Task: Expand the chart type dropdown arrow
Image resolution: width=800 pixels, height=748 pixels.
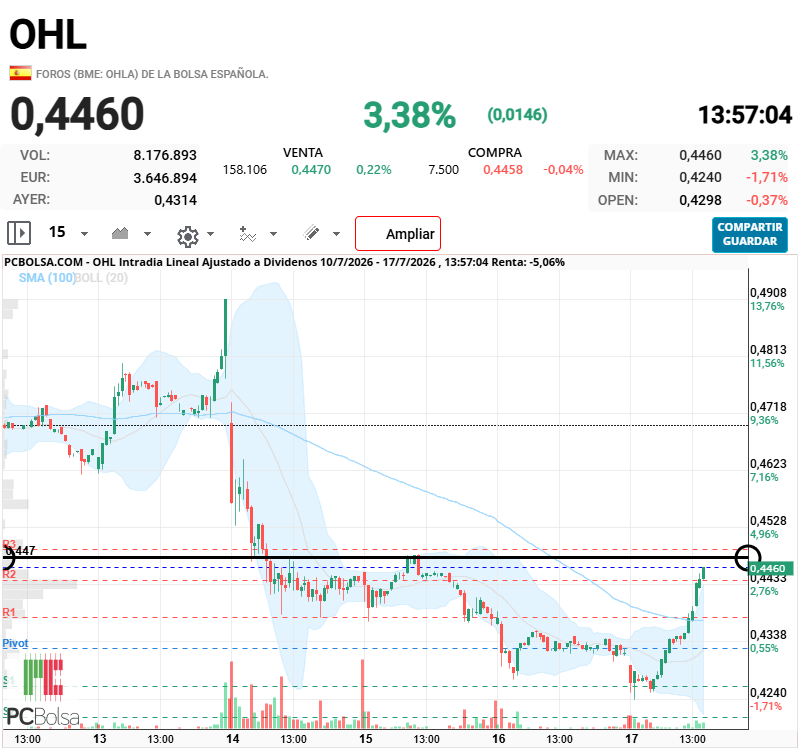Action: (x=147, y=234)
